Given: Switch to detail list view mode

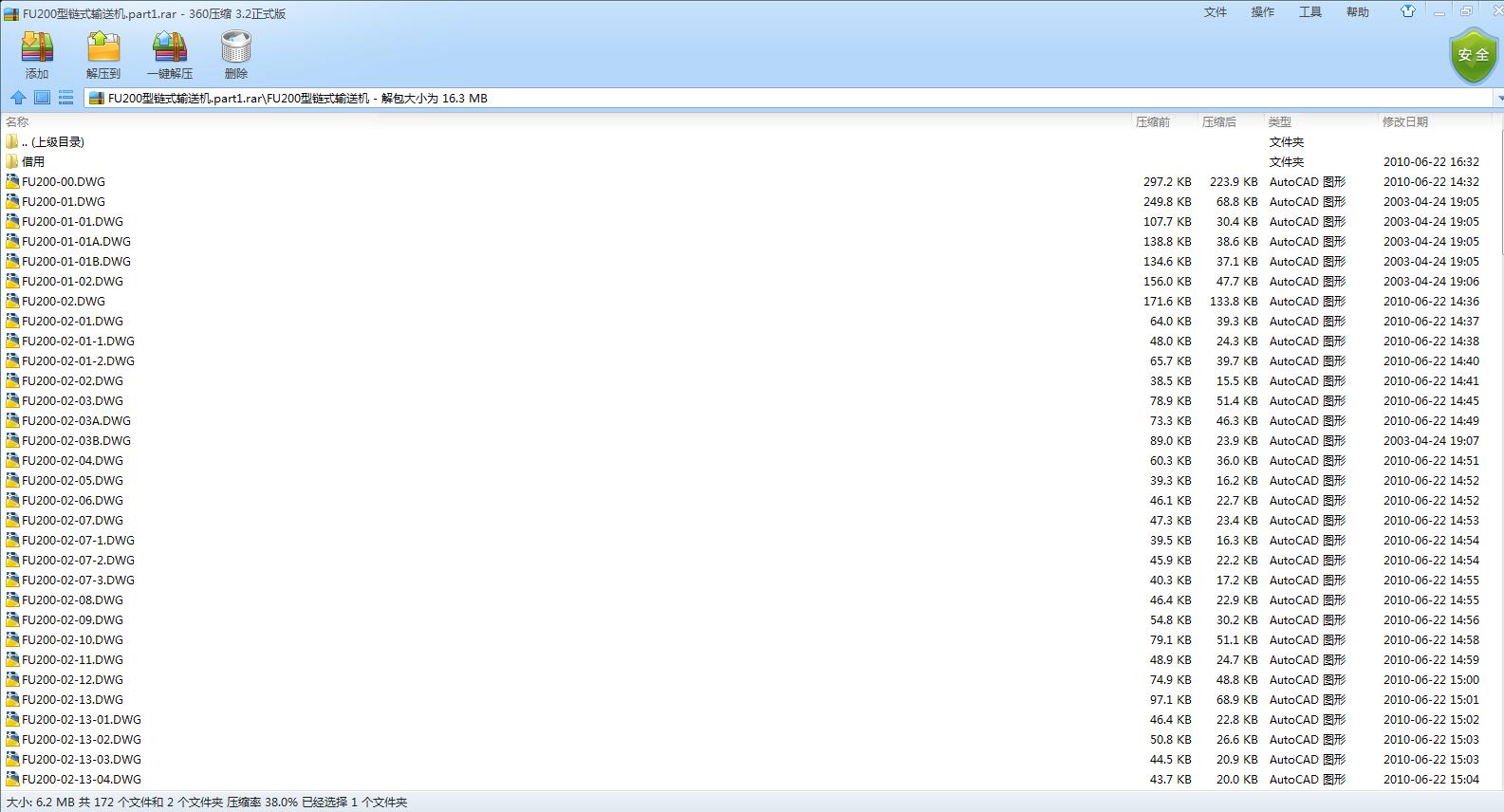Looking at the screenshot, I should (65, 98).
